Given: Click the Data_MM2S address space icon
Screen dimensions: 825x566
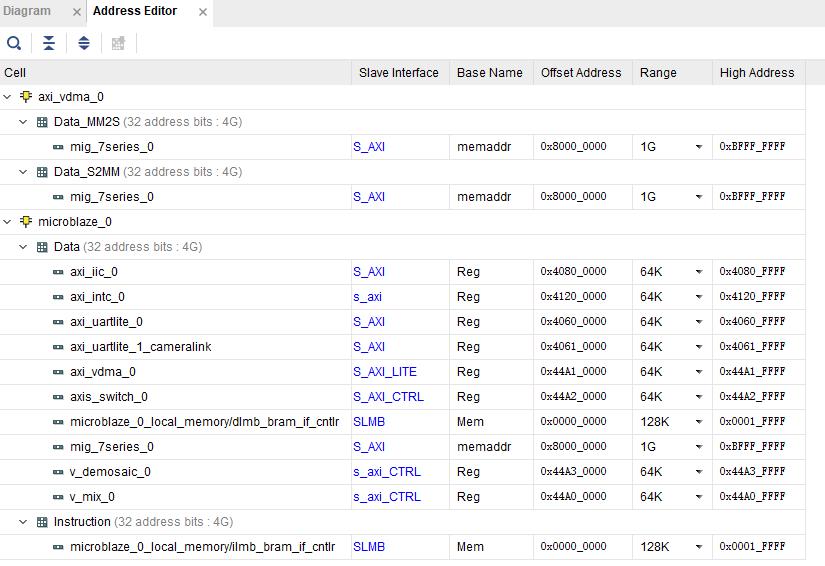Looking at the screenshot, I should point(42,122).
